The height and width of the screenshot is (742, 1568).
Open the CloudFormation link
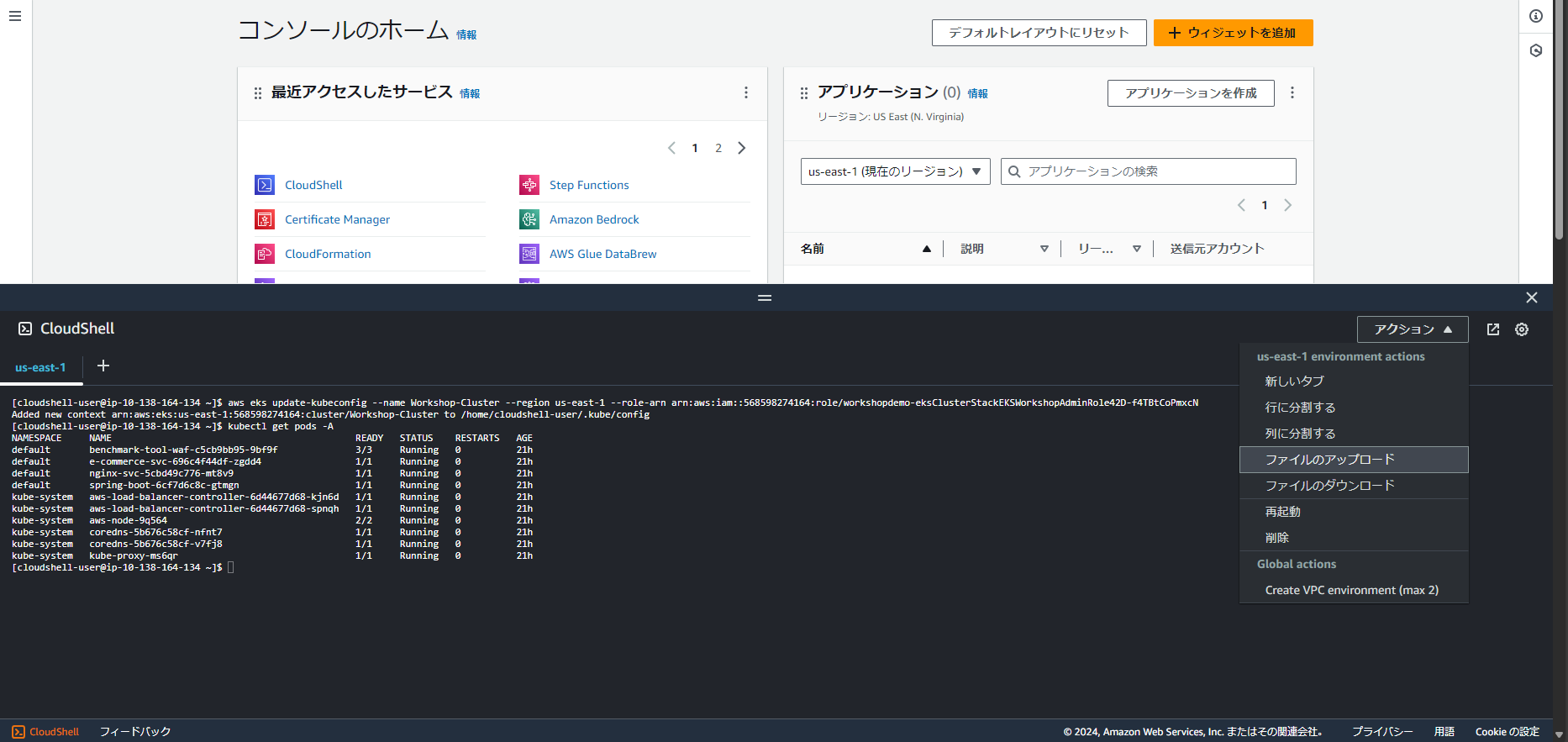click(328, 254)
